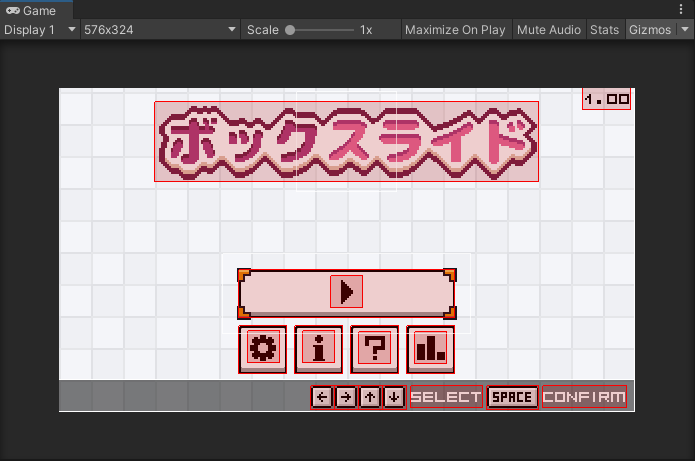Click the 1.00 version number
Image resolution: width=695 pixels, height=461 pixels.
point(606,99)
